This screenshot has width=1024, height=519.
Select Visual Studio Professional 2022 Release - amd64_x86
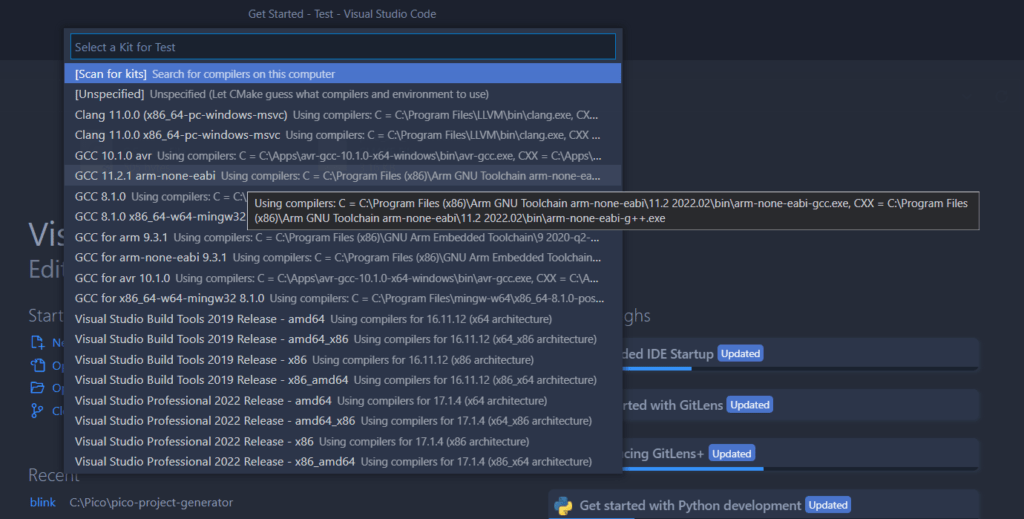point(342,420)
